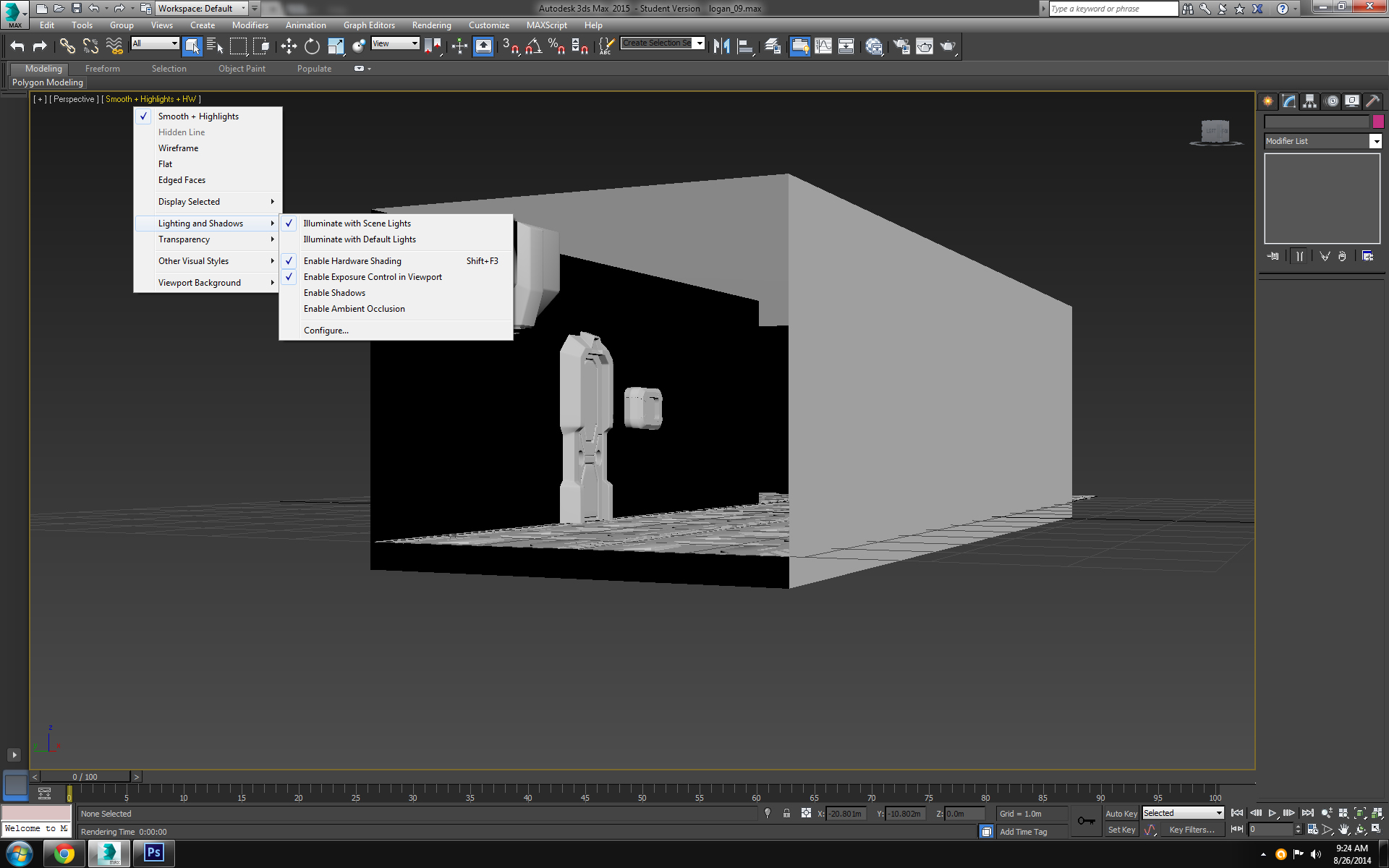Image resolution: width=1389 pixels, height=868 pixels.
Task: Click the Auto Key button
Action: (1121, 814)
